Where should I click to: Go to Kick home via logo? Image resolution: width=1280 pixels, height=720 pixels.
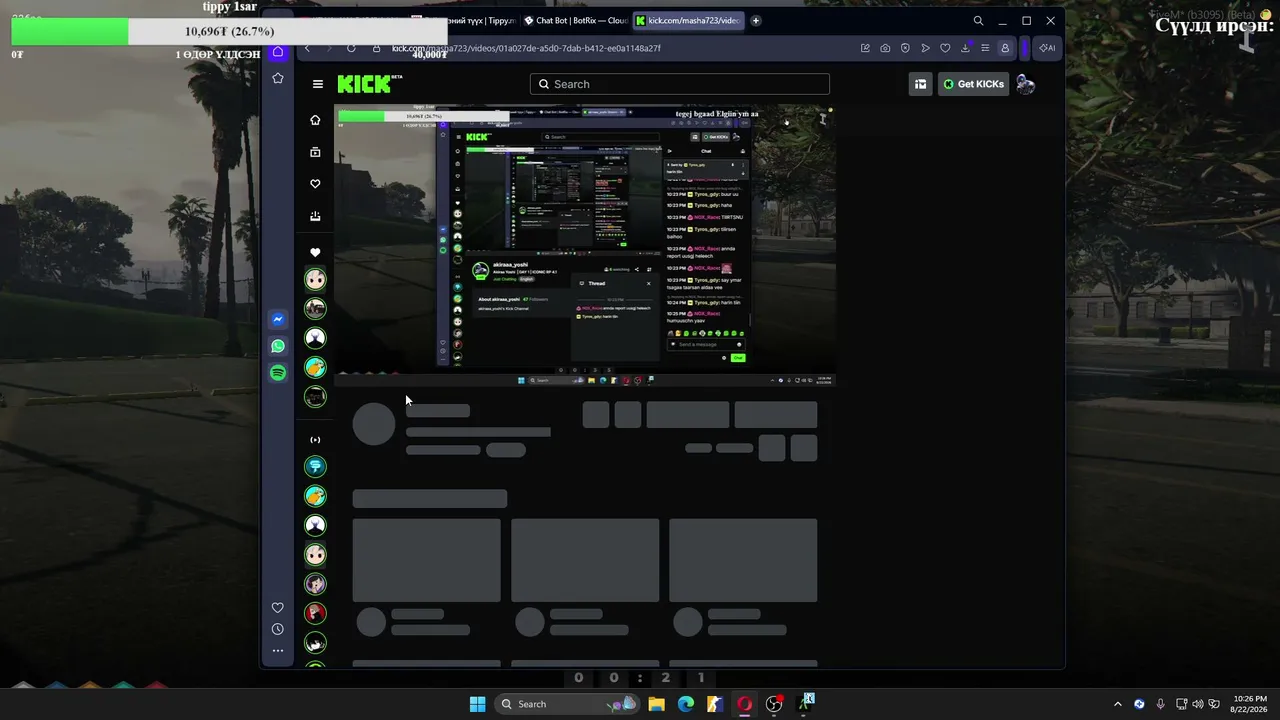tap(369, 84)
